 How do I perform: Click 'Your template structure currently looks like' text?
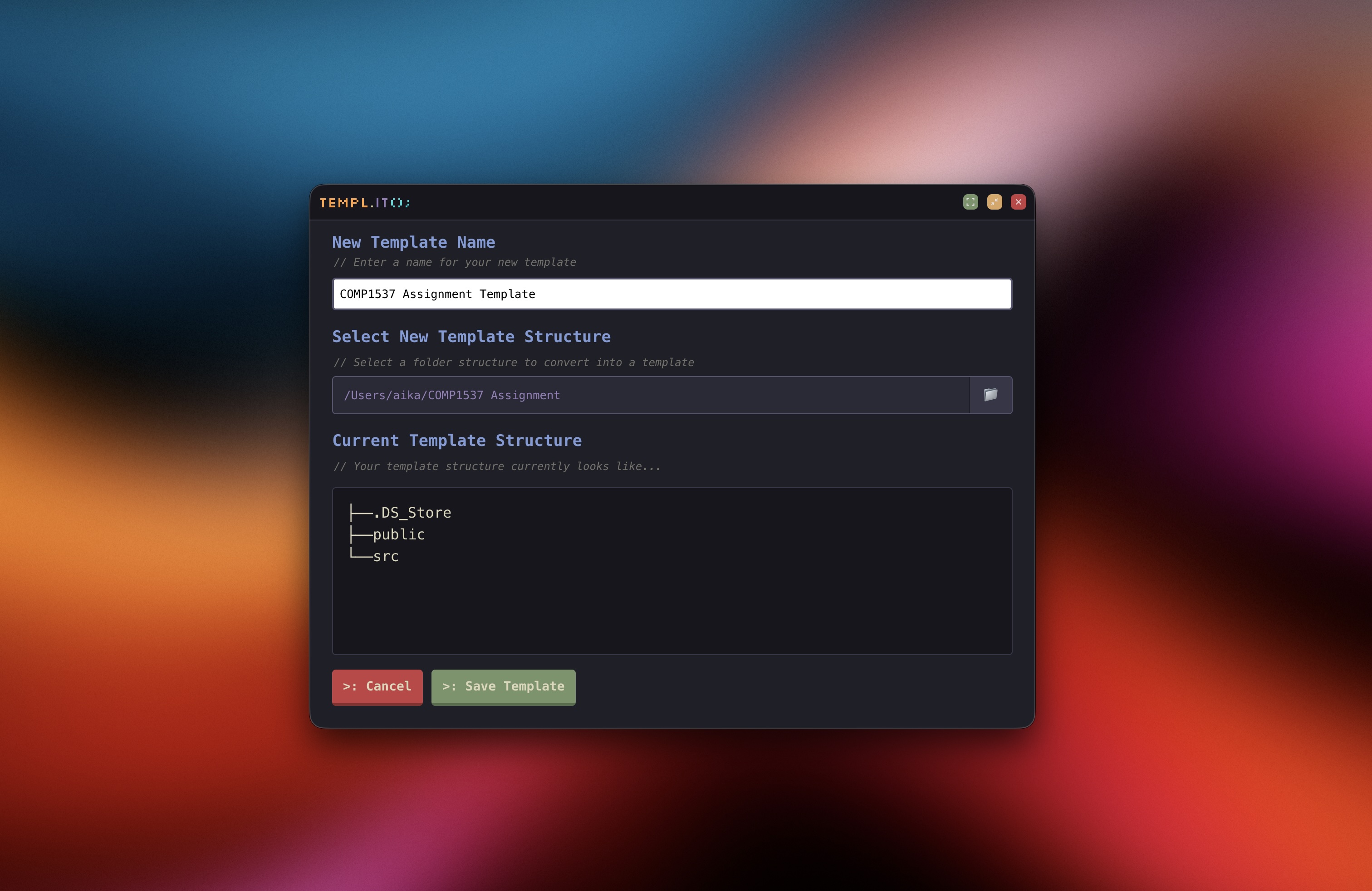497,466
